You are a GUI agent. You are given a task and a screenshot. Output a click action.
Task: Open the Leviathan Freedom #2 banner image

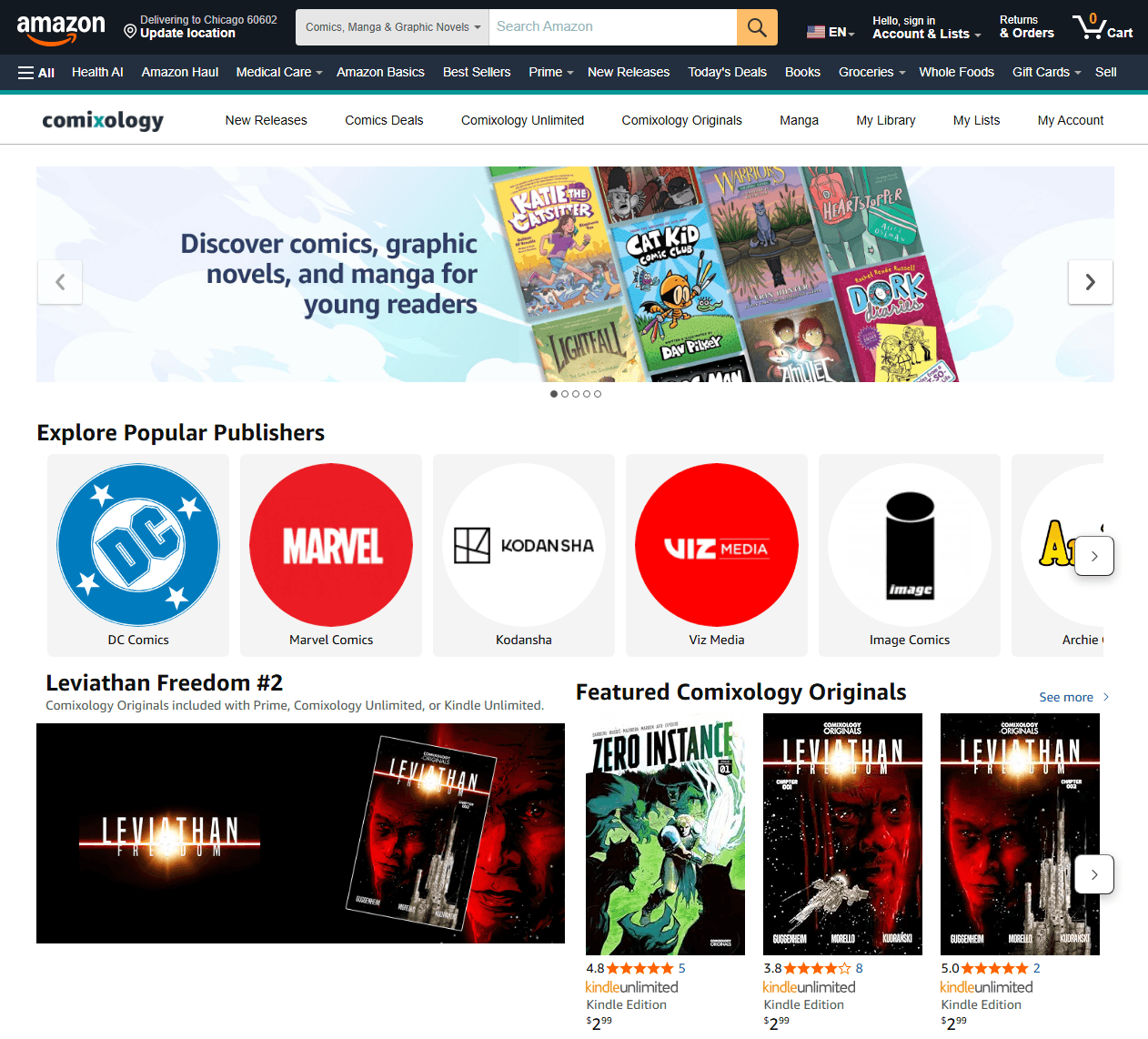click(300, 833)
